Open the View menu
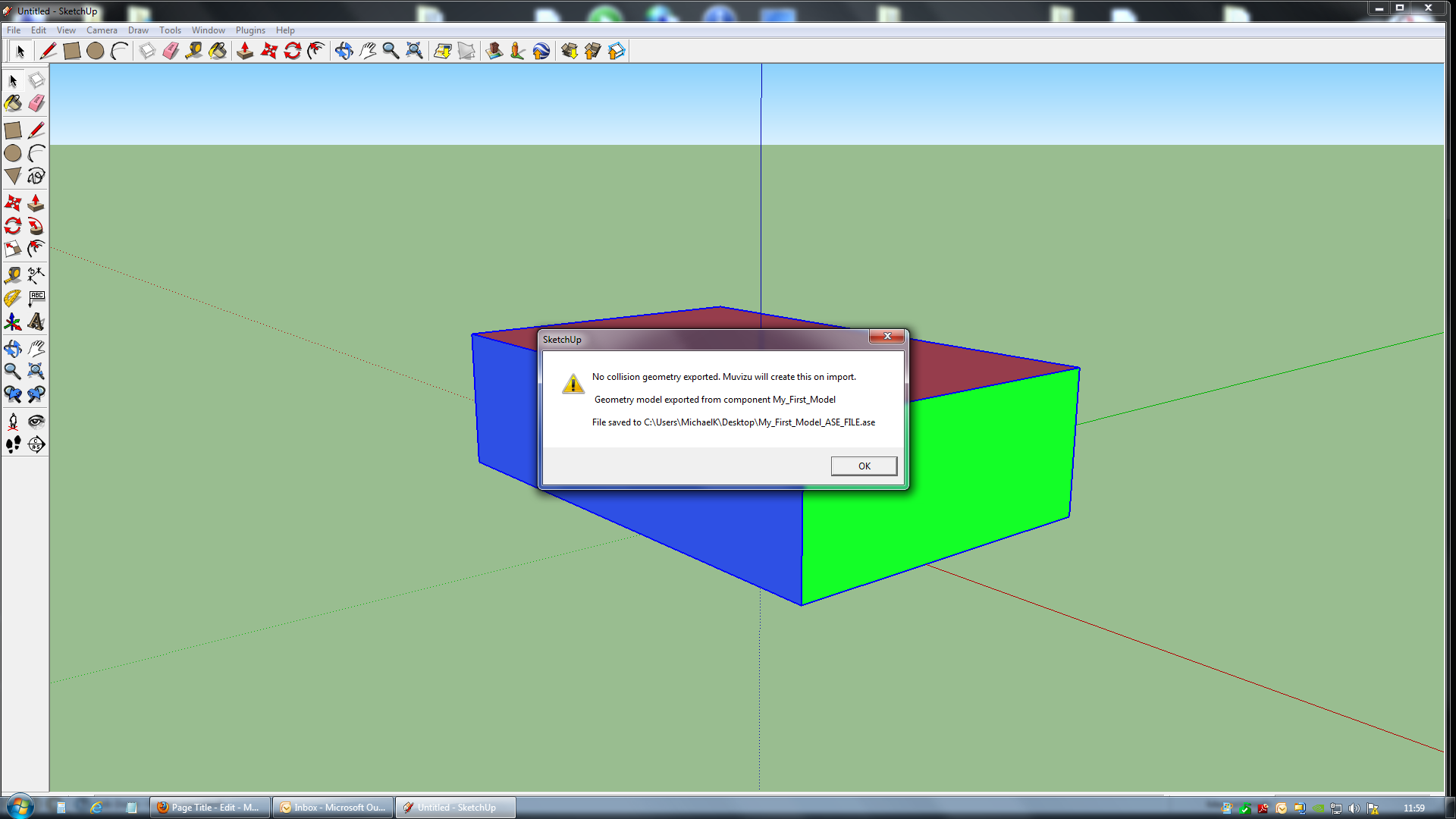1456x819 pixels. point(66,30)
